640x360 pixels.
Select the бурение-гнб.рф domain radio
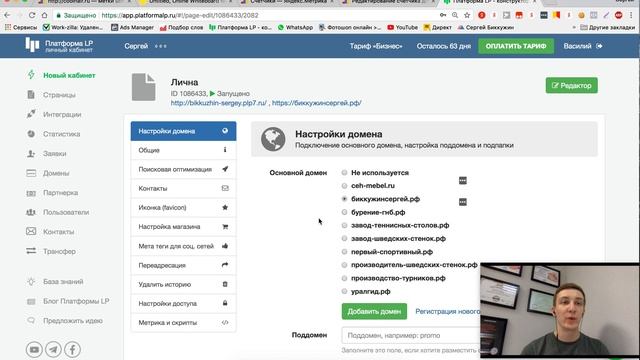[344, 212]
